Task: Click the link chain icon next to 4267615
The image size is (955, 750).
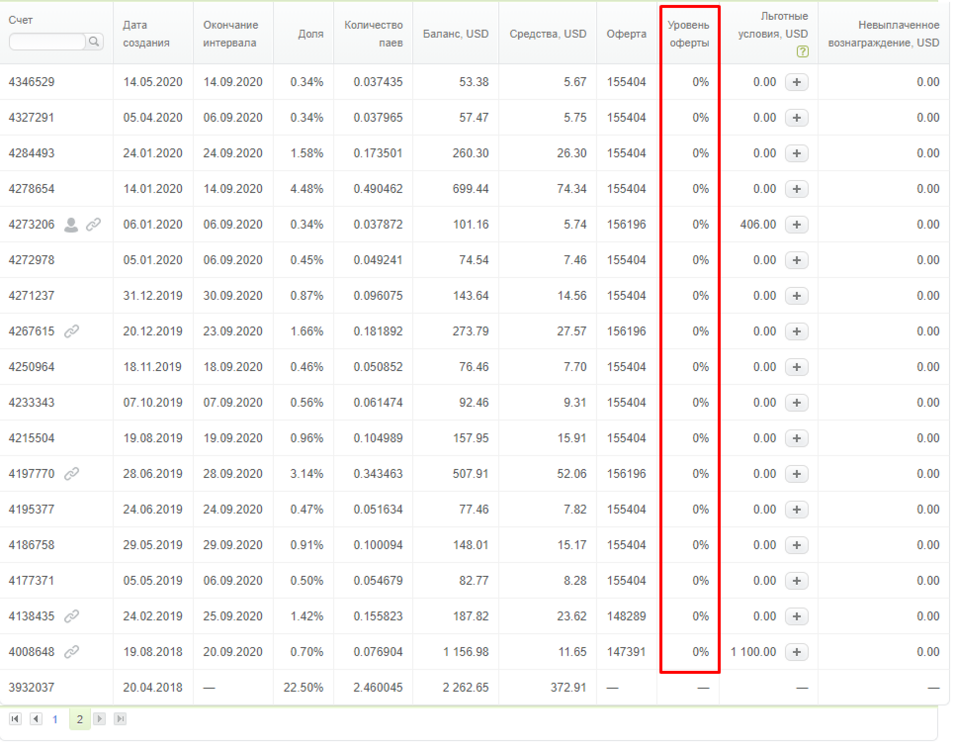Action: (x=72, y=331)
